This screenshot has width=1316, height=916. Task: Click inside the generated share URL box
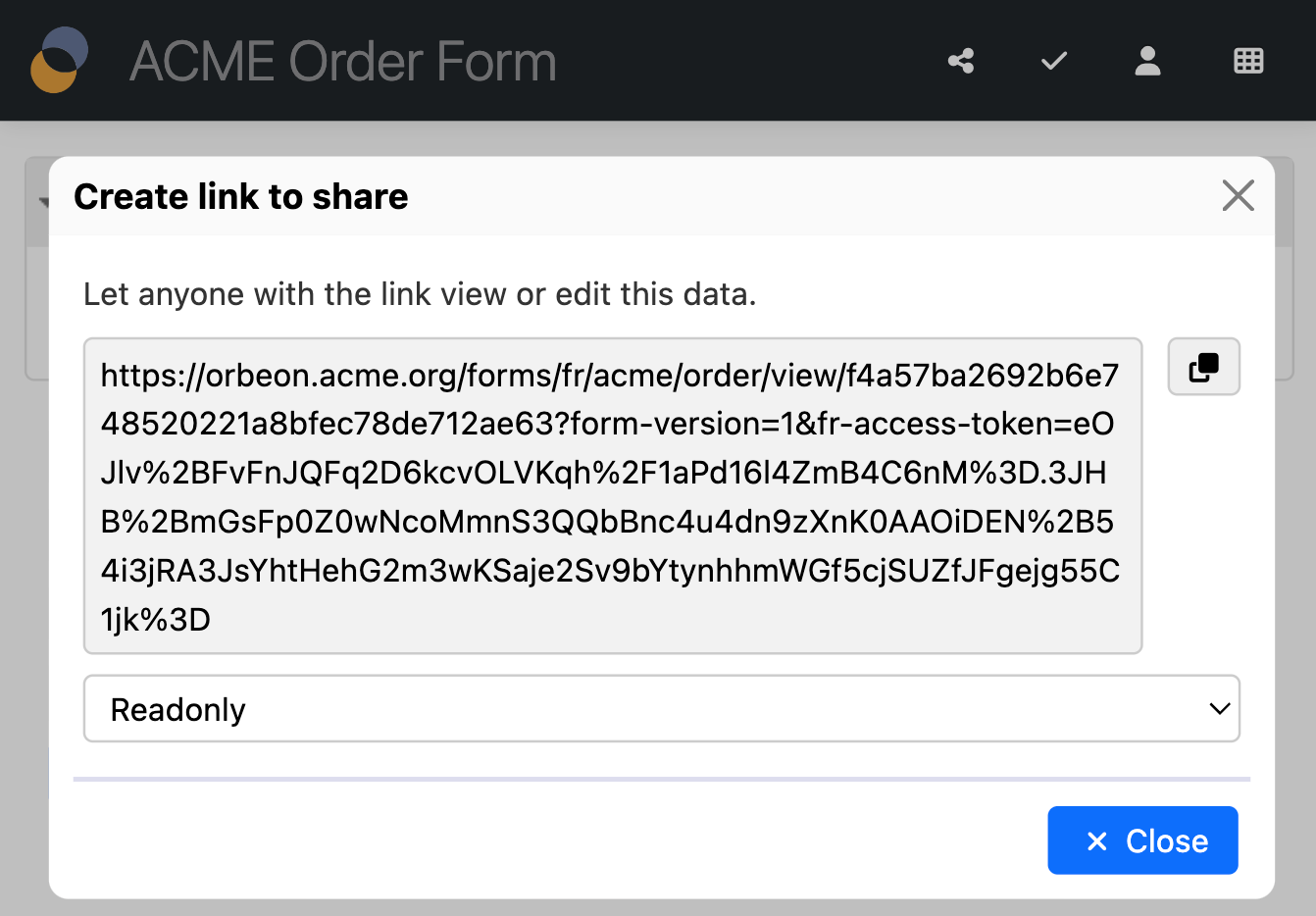(612, 496)
